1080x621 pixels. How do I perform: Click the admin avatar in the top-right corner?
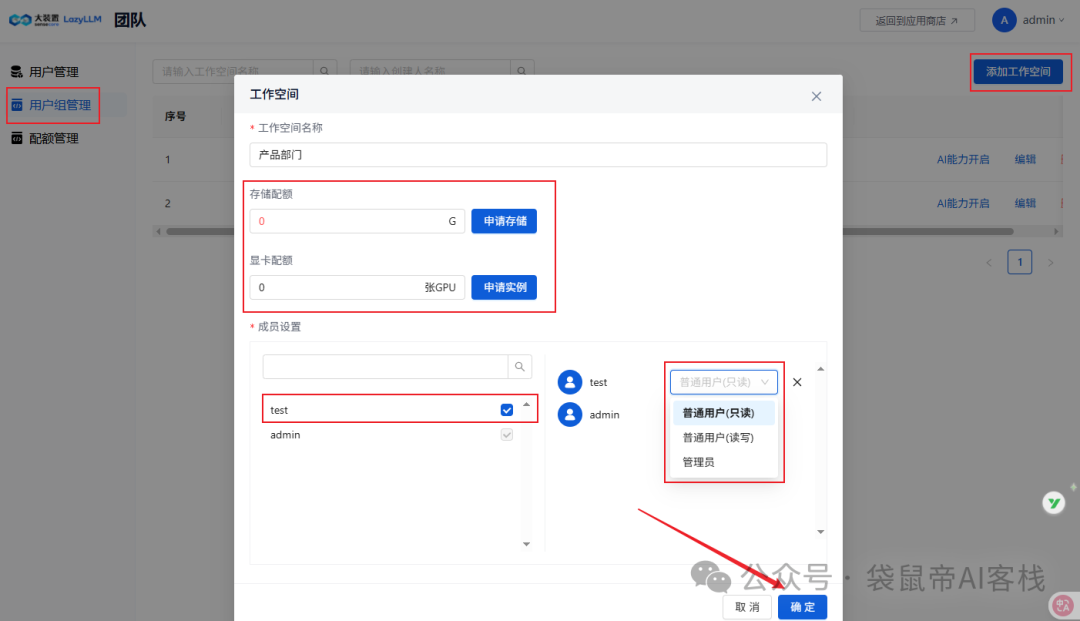point(1003,19)
